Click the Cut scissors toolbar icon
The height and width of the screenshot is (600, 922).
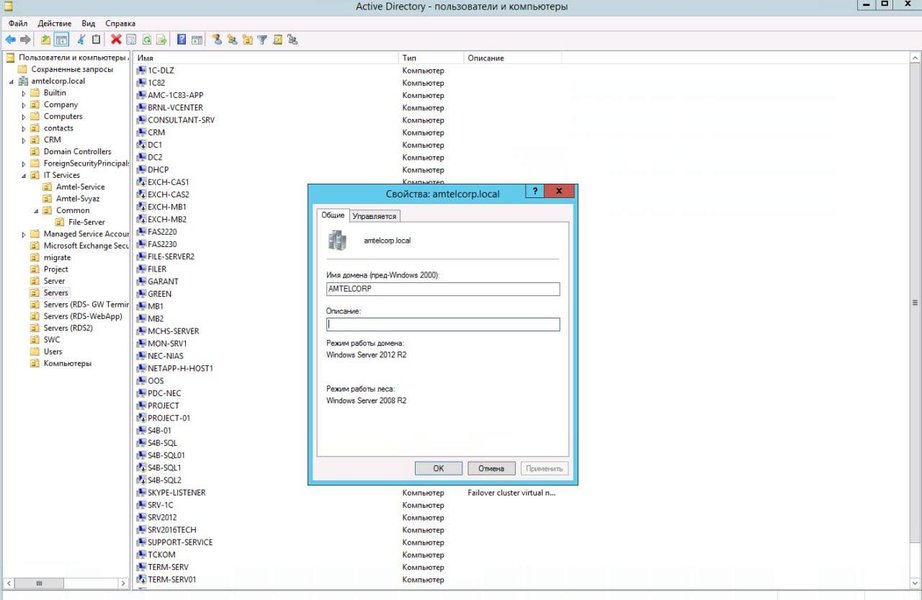(x=82, y=40)
